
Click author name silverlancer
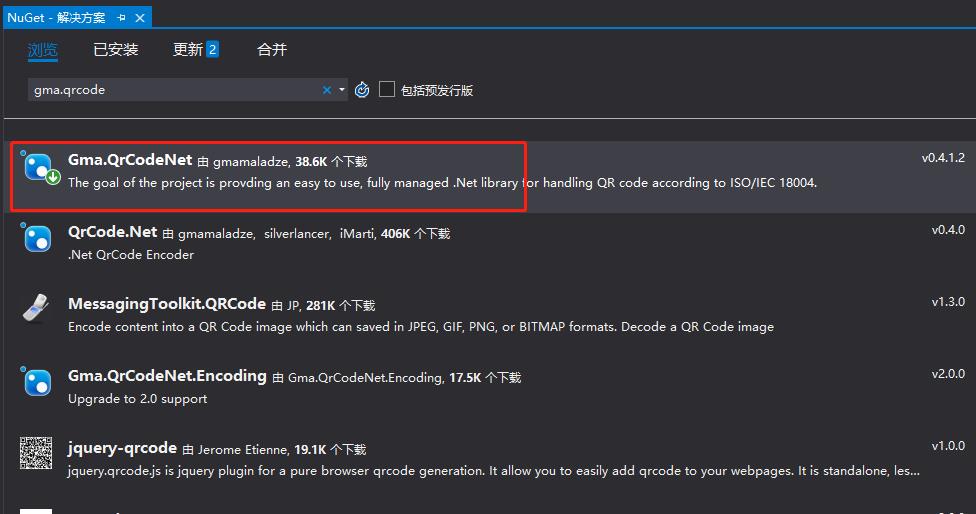(x=298, y=234)
